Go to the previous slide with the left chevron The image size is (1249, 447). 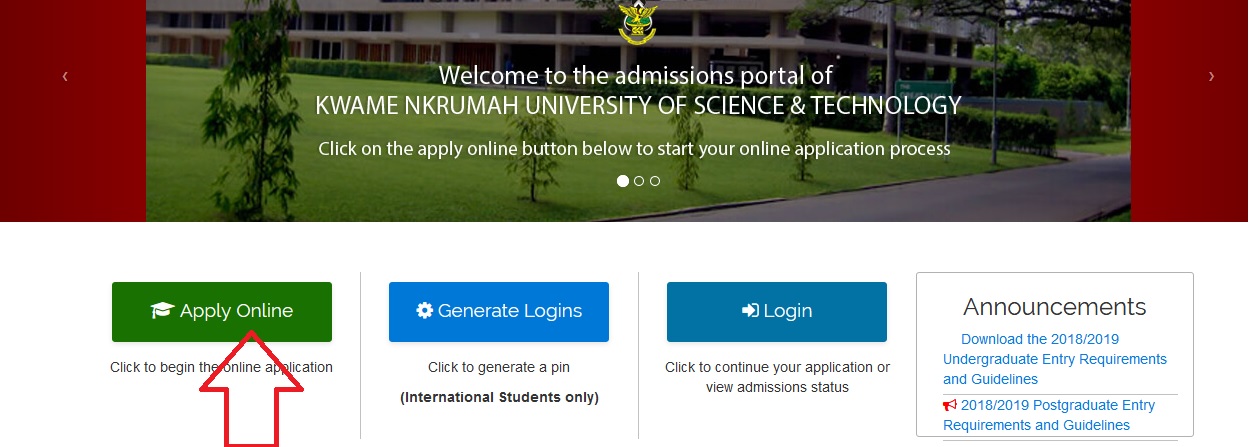[65, 76]
